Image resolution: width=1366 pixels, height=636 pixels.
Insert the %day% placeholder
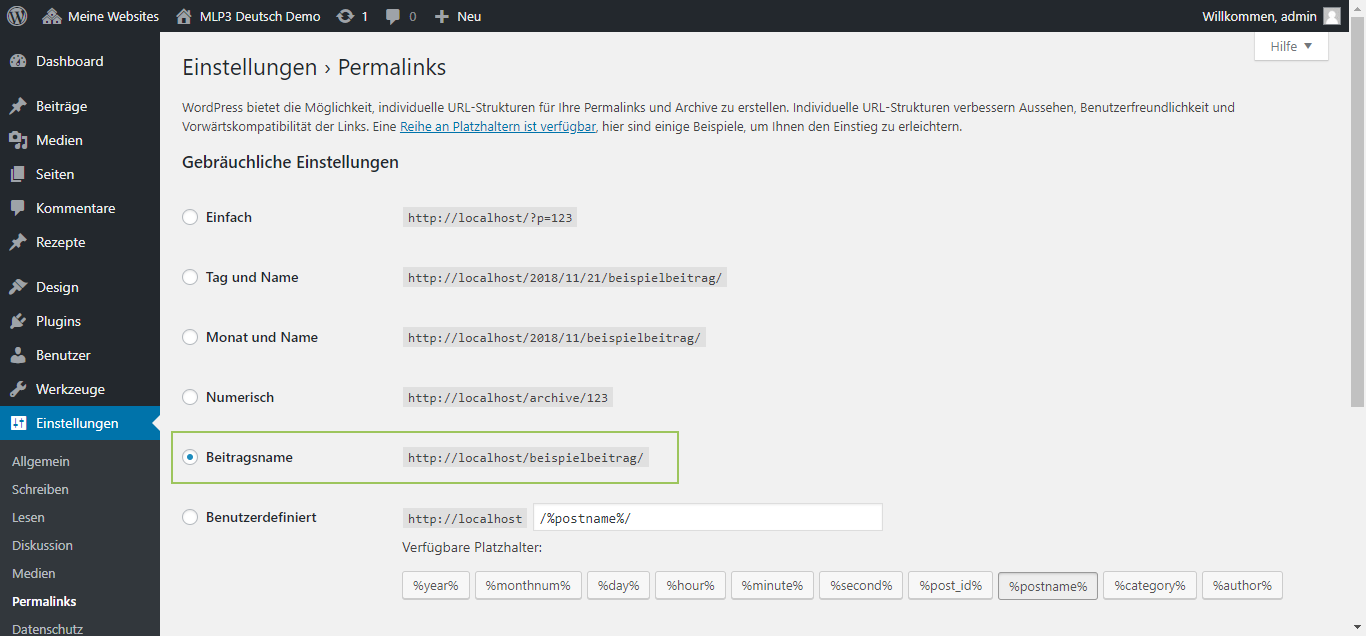[618, 585]
